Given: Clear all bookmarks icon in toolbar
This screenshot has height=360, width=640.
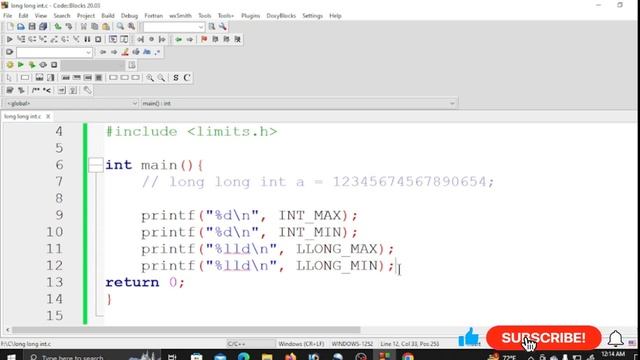Looking at the screenshot, I should pyautogui.click(x=238, y=39).
